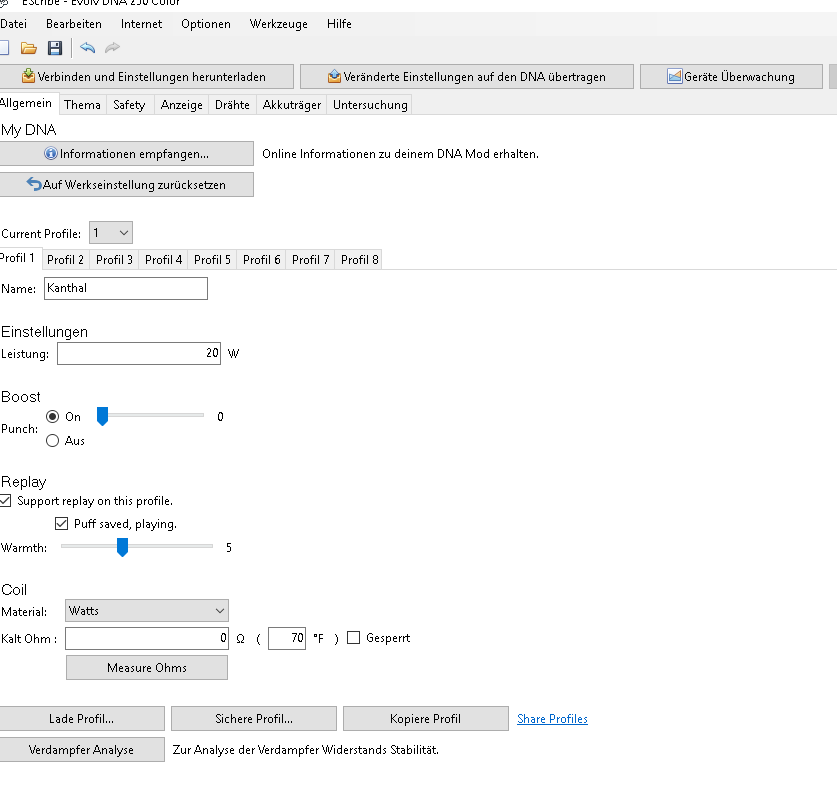Image resolution: width=837 pixels, height=786 pixels.
Task: Open the Share Profiles link
Action: pyautogui.click(x=552, y=719)
